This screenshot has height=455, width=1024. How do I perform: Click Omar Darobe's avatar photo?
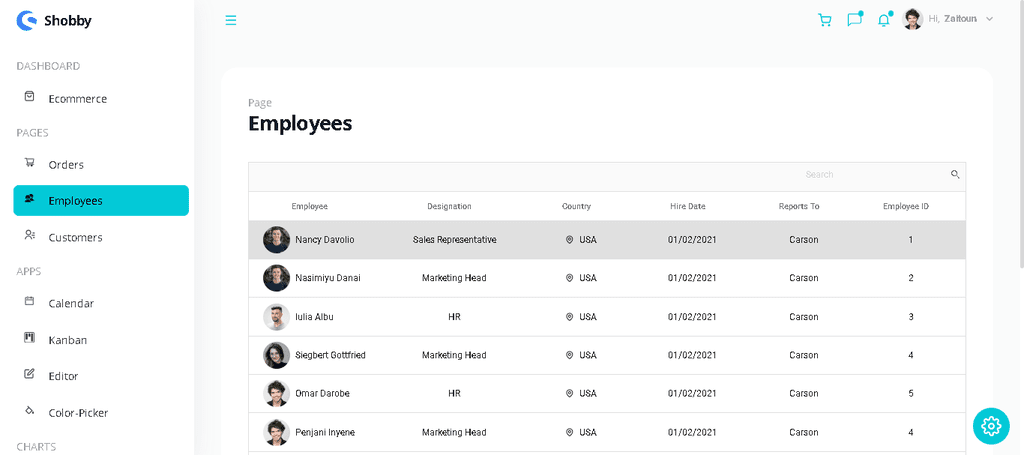coord(276,394)
